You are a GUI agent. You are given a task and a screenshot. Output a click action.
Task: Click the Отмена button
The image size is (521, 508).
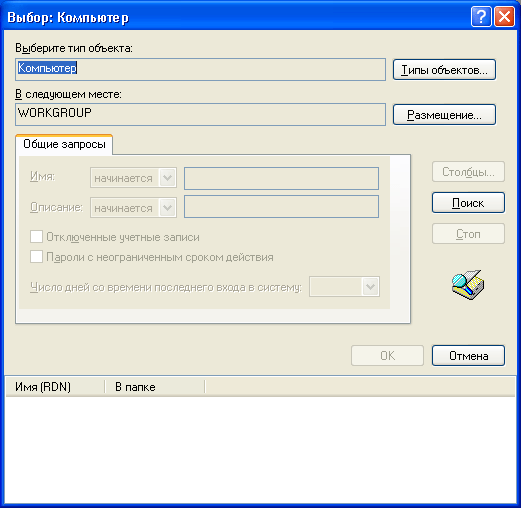pos(468,356)
